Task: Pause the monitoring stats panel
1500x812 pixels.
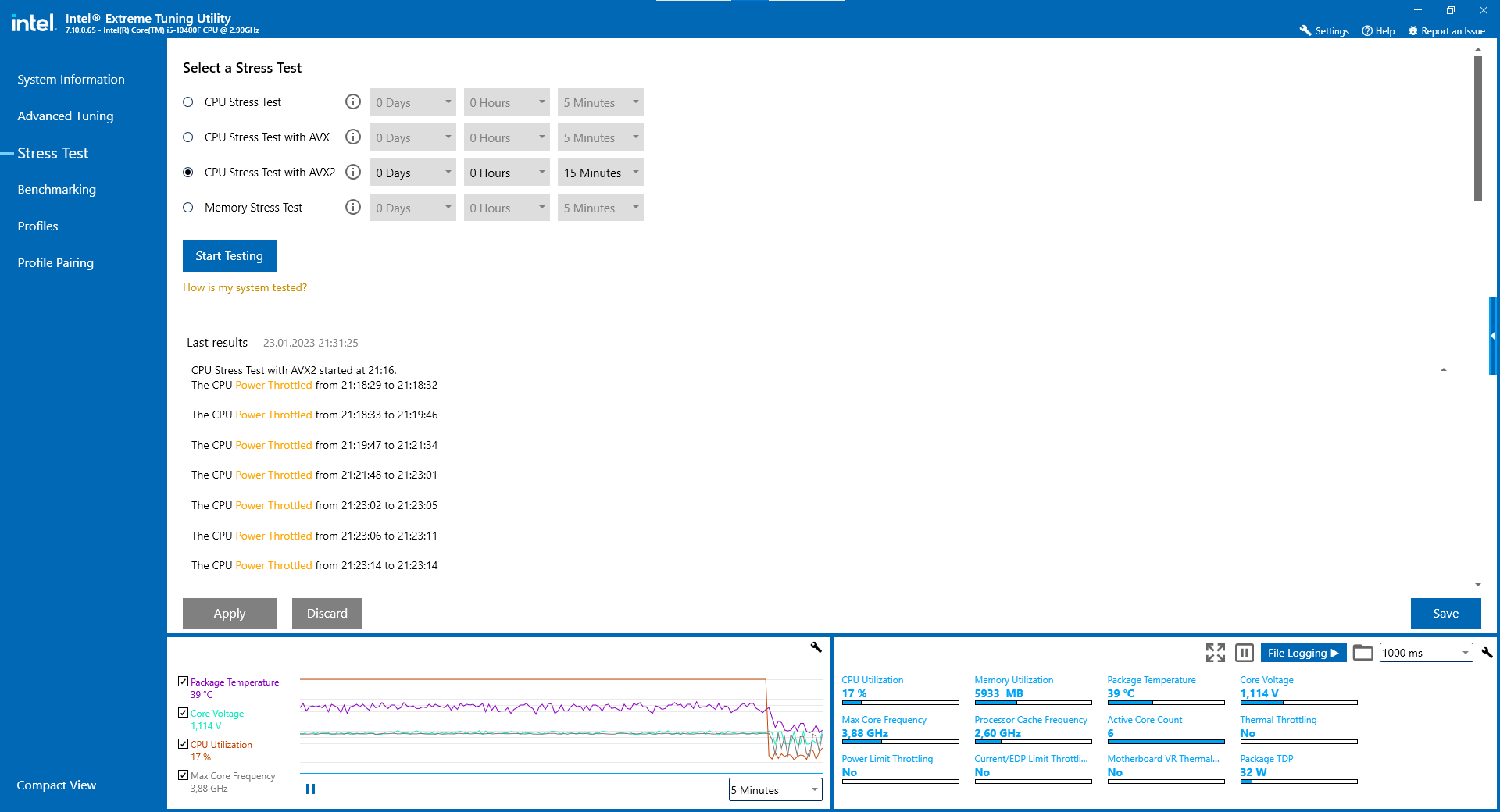Action: 1245,653
